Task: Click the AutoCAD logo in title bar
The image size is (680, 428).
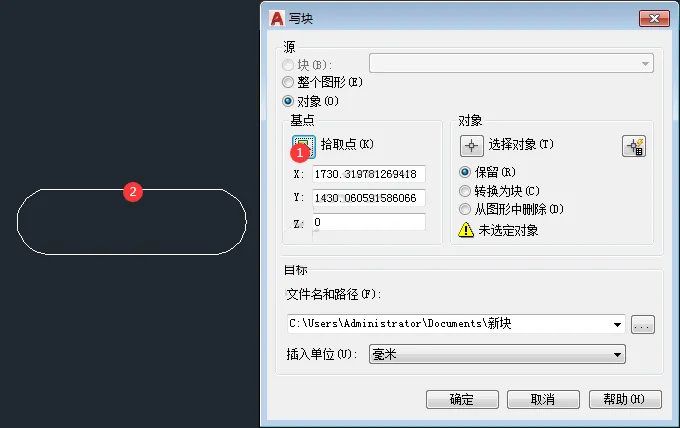Action: (x=277, y=19)
